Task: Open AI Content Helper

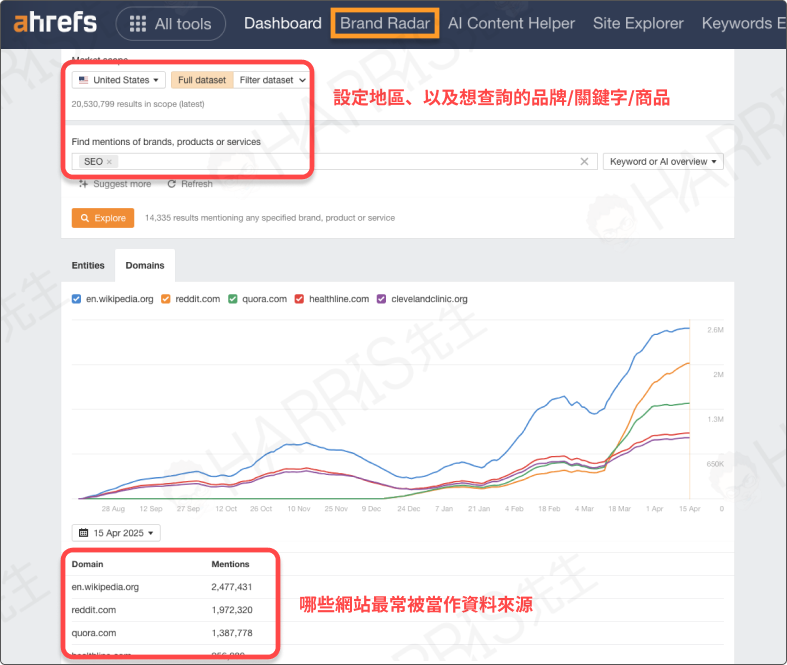Action: (x=511, y=23)
